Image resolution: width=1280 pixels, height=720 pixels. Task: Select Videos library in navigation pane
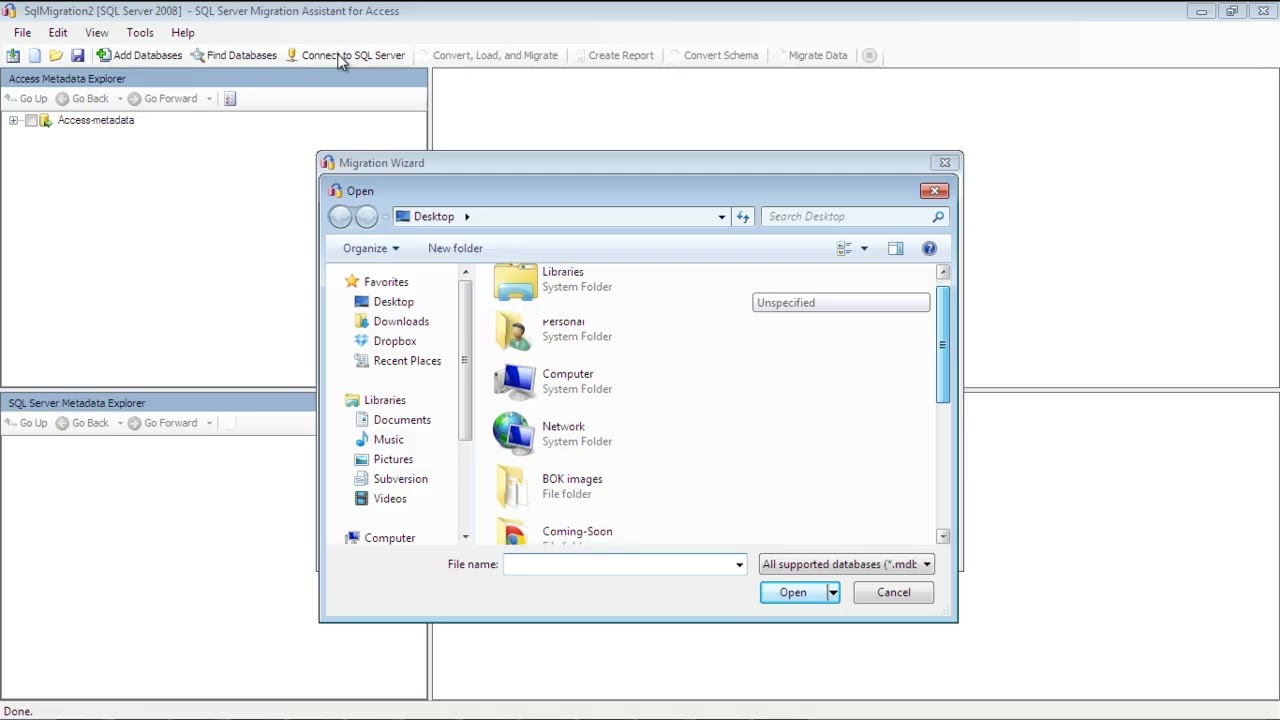click(380, 498)
